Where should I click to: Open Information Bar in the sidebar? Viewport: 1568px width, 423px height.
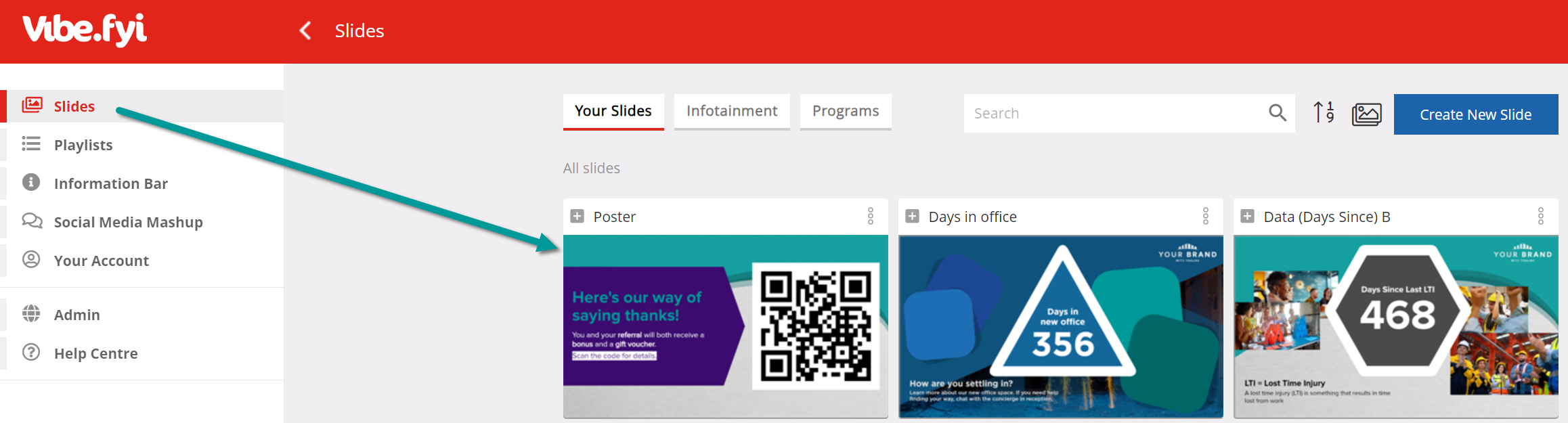[x=142, y=183]
